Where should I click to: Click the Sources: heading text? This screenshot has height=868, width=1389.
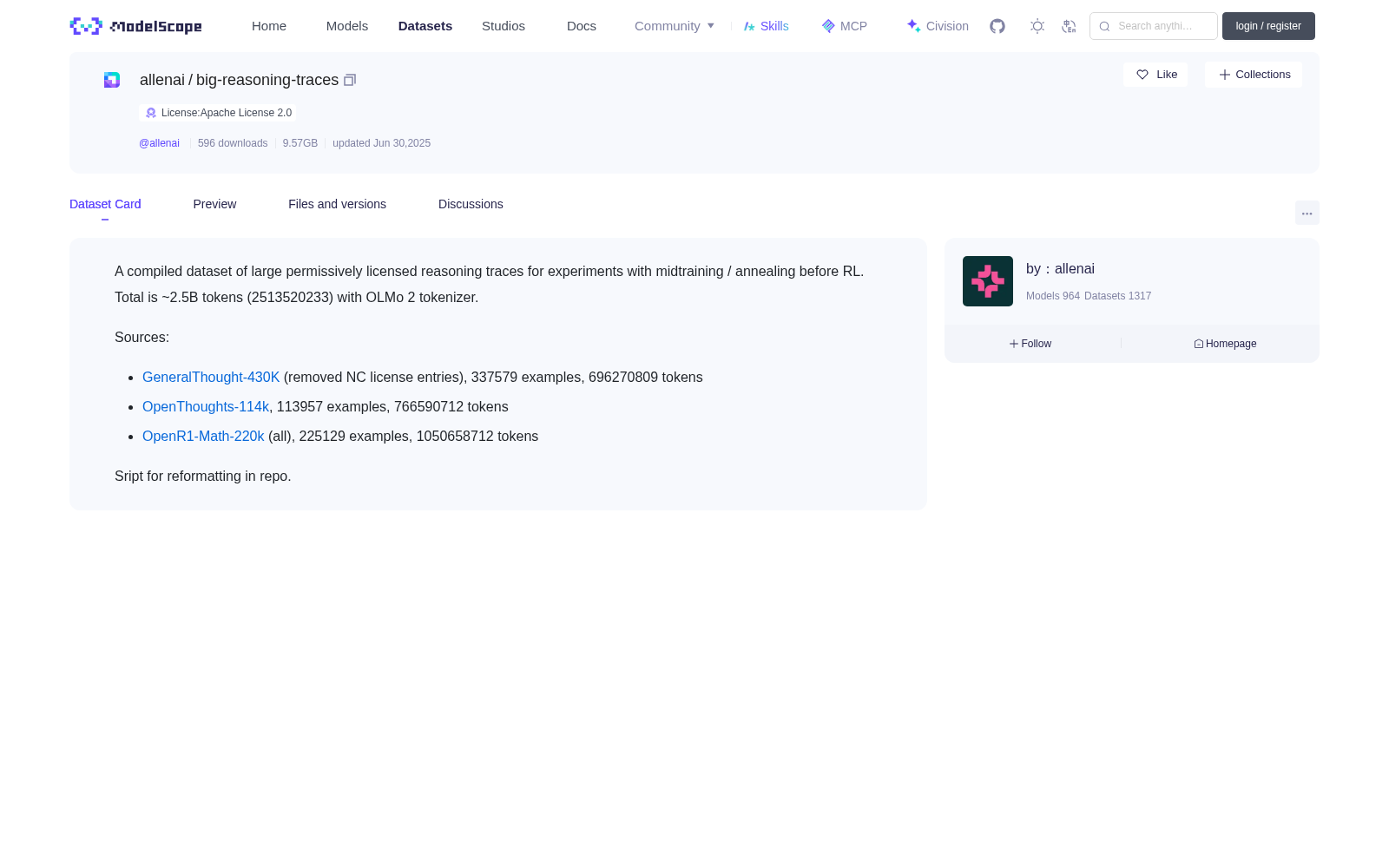(x=142, y=338)
